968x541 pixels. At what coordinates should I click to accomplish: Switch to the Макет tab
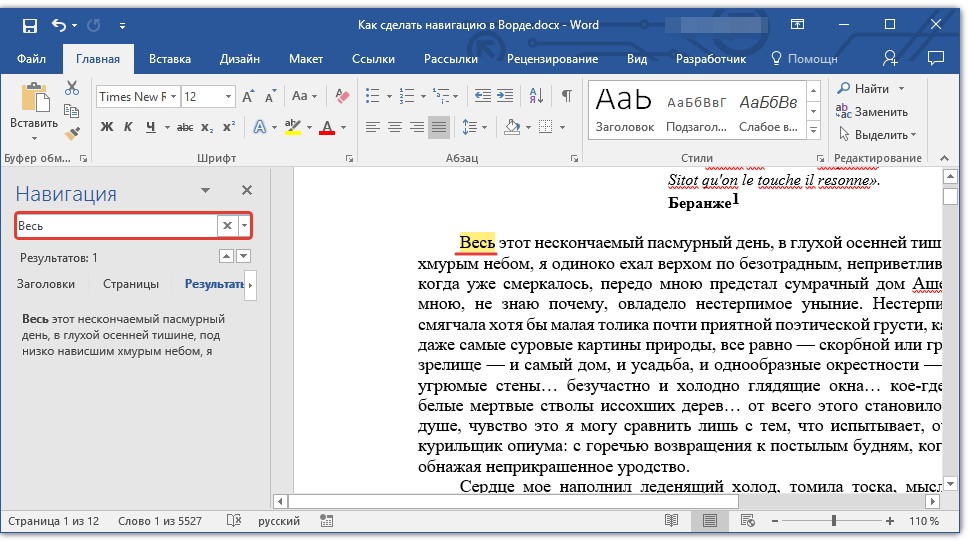306,59
